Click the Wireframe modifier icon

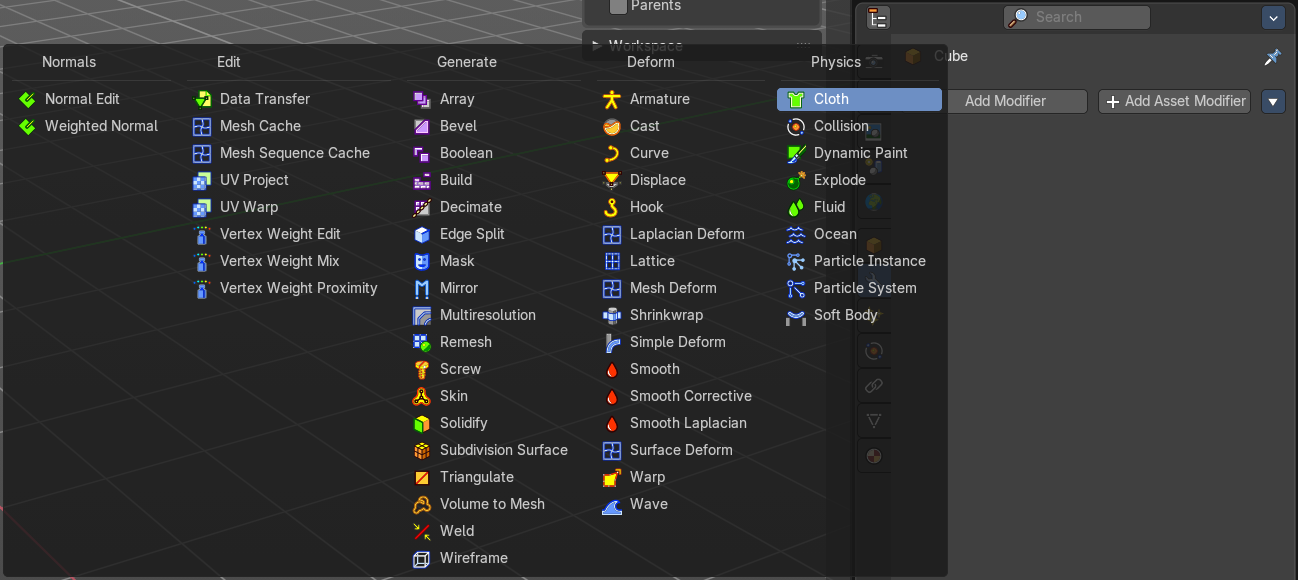coord(422,558)
